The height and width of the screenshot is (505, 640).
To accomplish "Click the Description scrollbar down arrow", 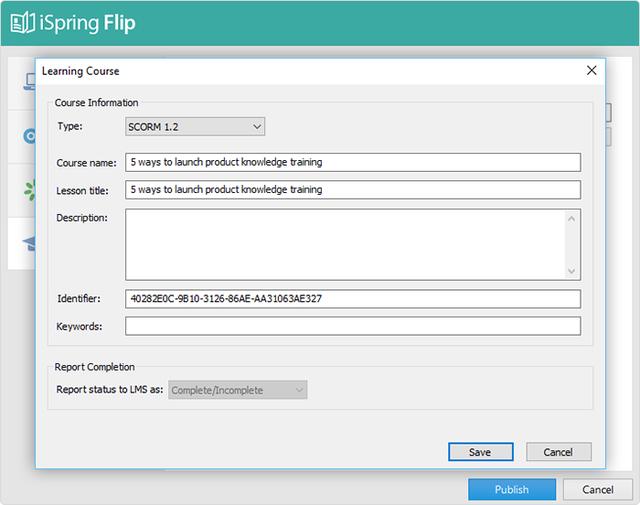I will (x=571, y=271).
